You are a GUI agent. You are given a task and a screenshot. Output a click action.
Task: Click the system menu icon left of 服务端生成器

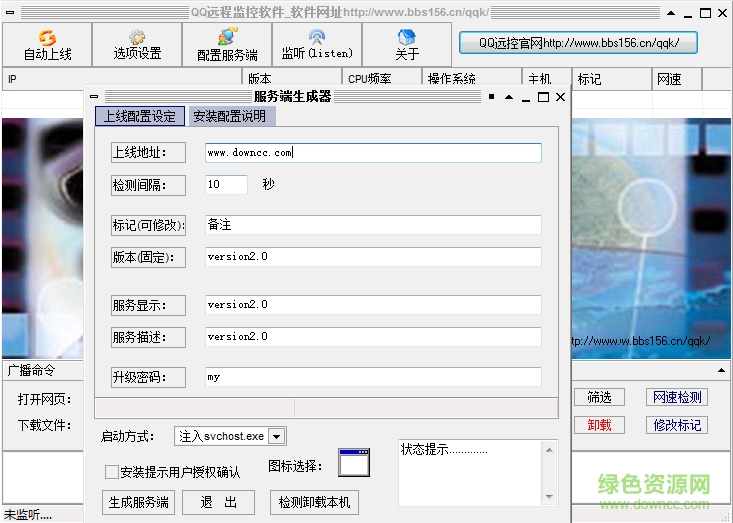[94, 97]
